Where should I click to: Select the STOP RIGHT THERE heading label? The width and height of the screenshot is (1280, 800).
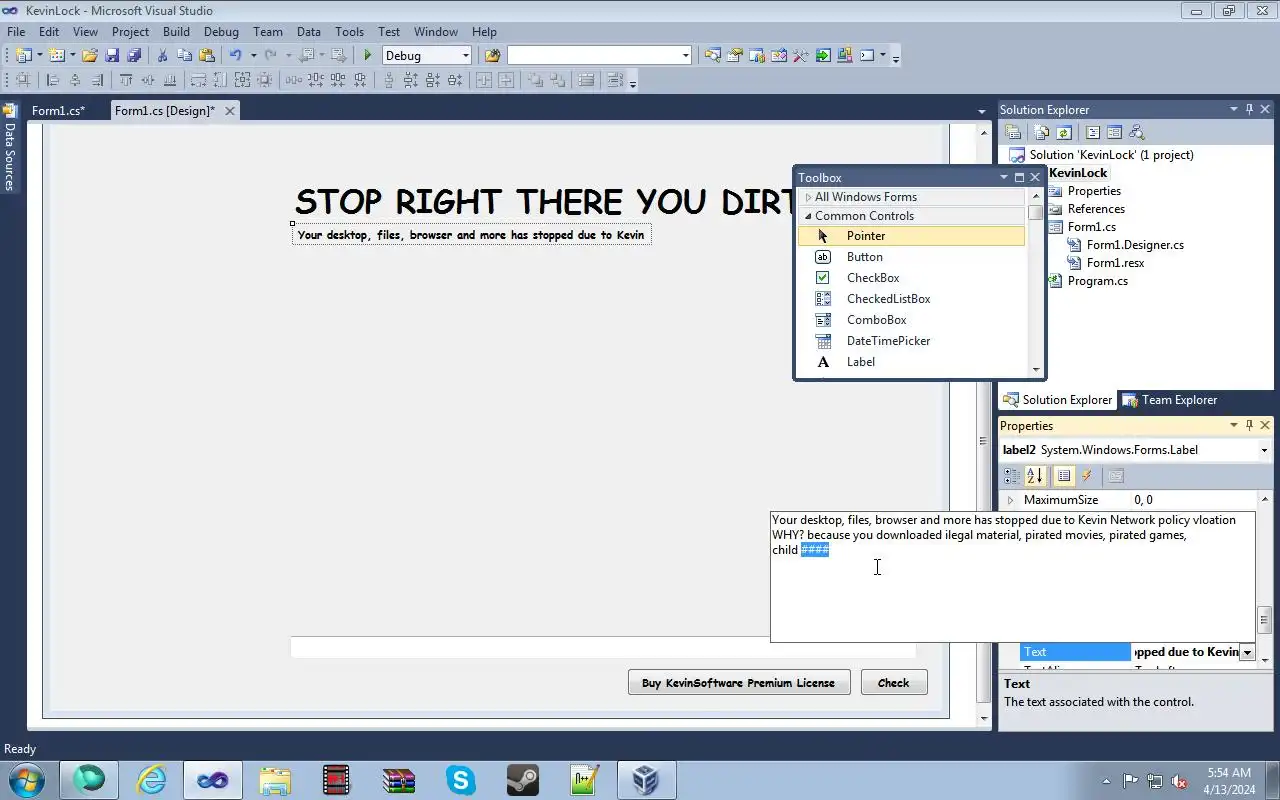(x=544, y=201)
